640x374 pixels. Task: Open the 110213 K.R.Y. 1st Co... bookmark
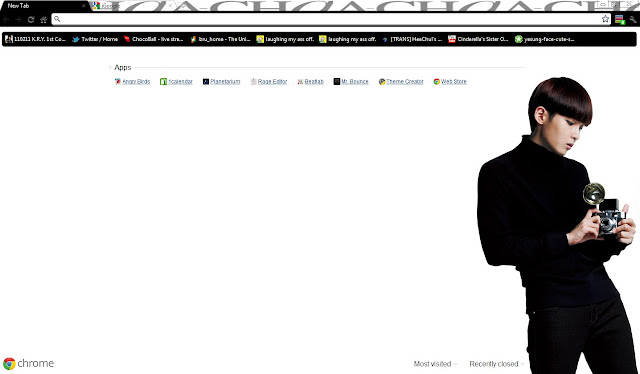coord(35,39)
